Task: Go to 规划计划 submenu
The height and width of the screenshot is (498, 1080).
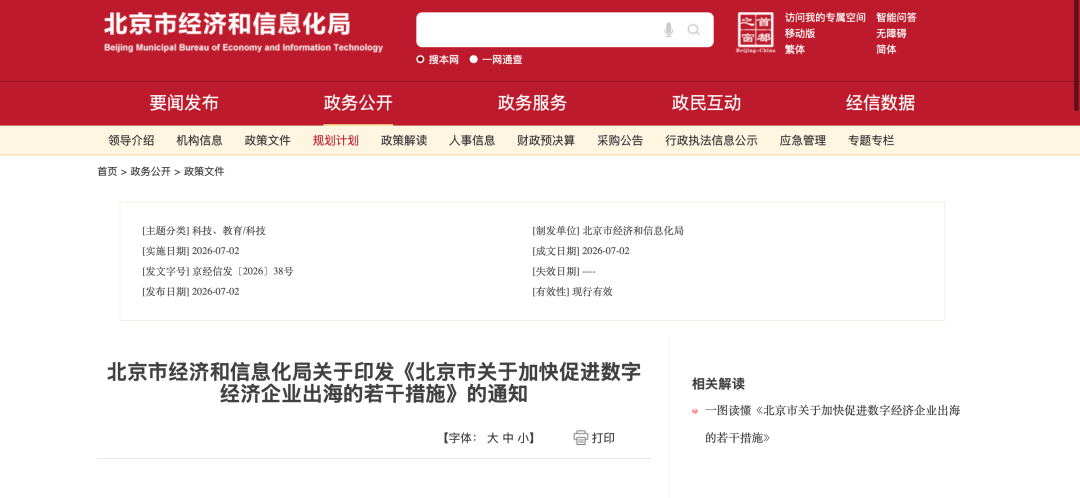Action: [x=335, y=141]
